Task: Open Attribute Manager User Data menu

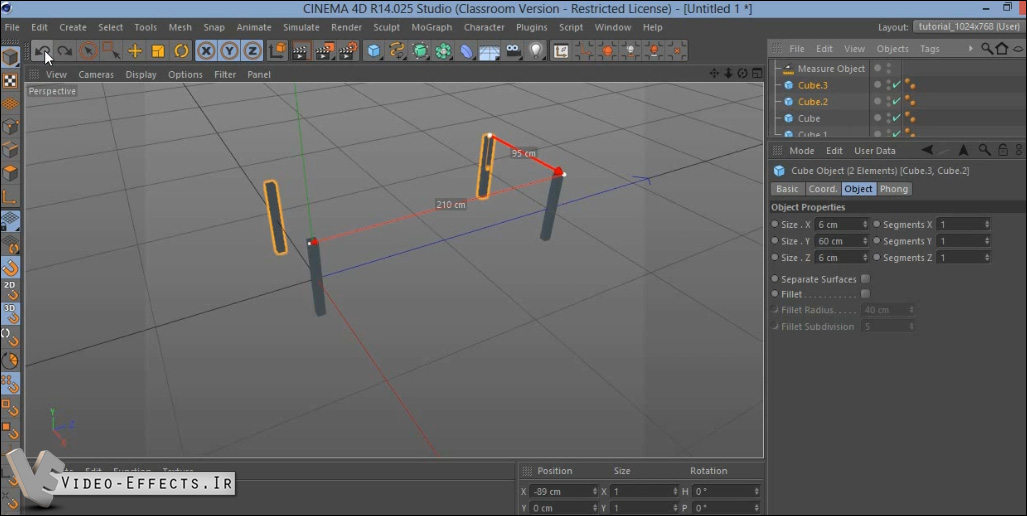Action: [874, 151]
